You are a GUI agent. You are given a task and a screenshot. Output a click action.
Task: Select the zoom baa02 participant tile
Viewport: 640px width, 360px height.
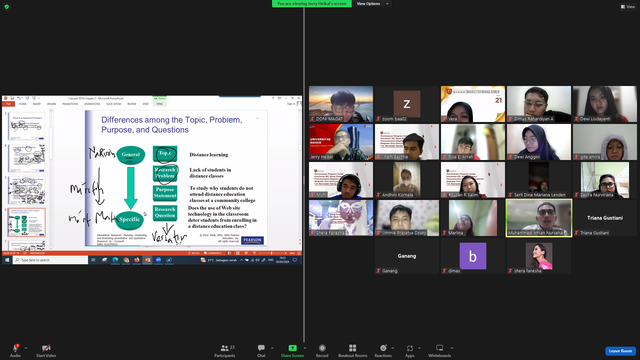point(407,104)
